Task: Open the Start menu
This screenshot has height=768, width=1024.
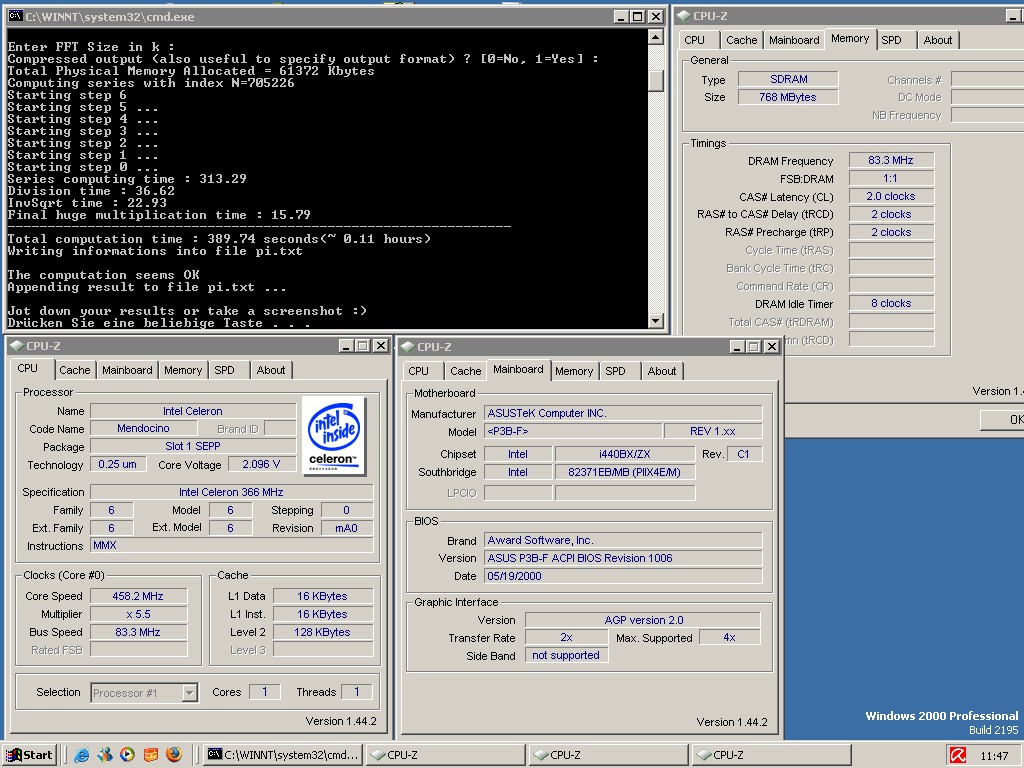Action: tap(29, 755)
